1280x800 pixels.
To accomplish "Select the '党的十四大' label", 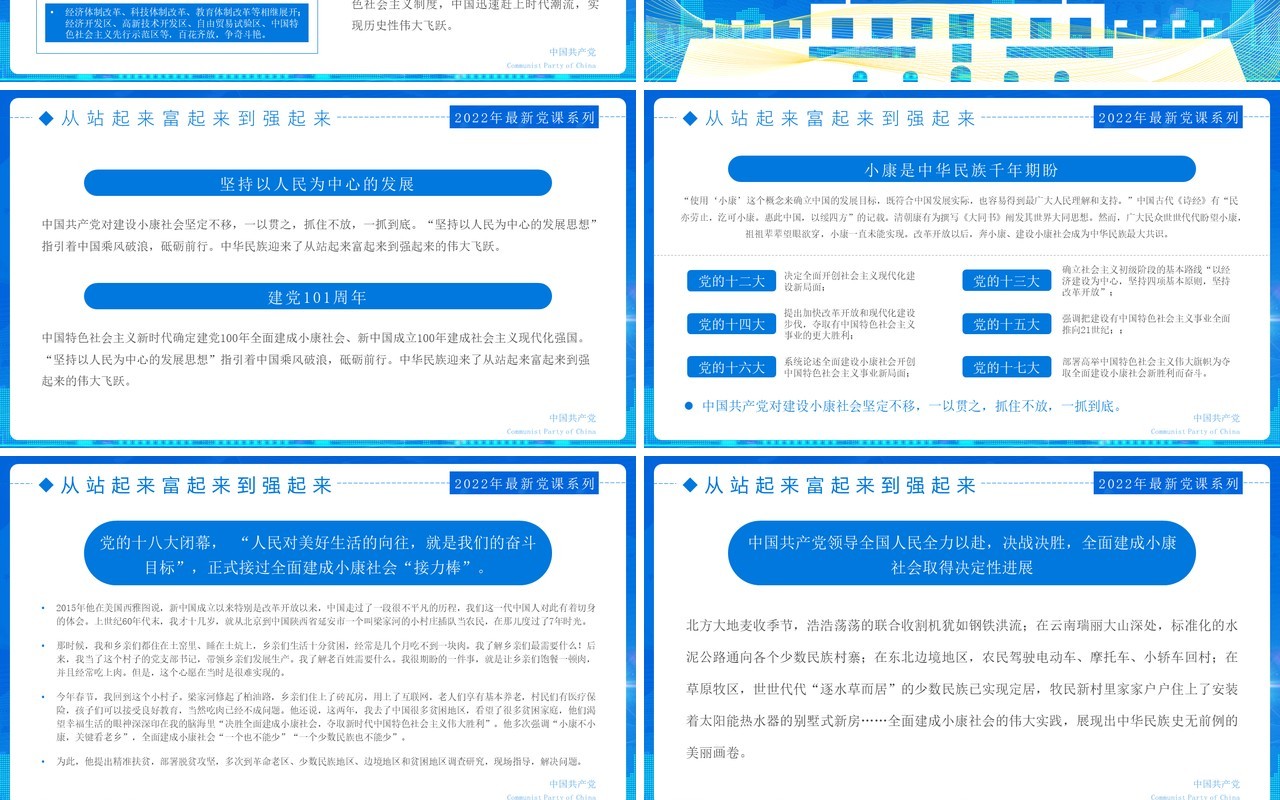I will [x=731, y=324].
